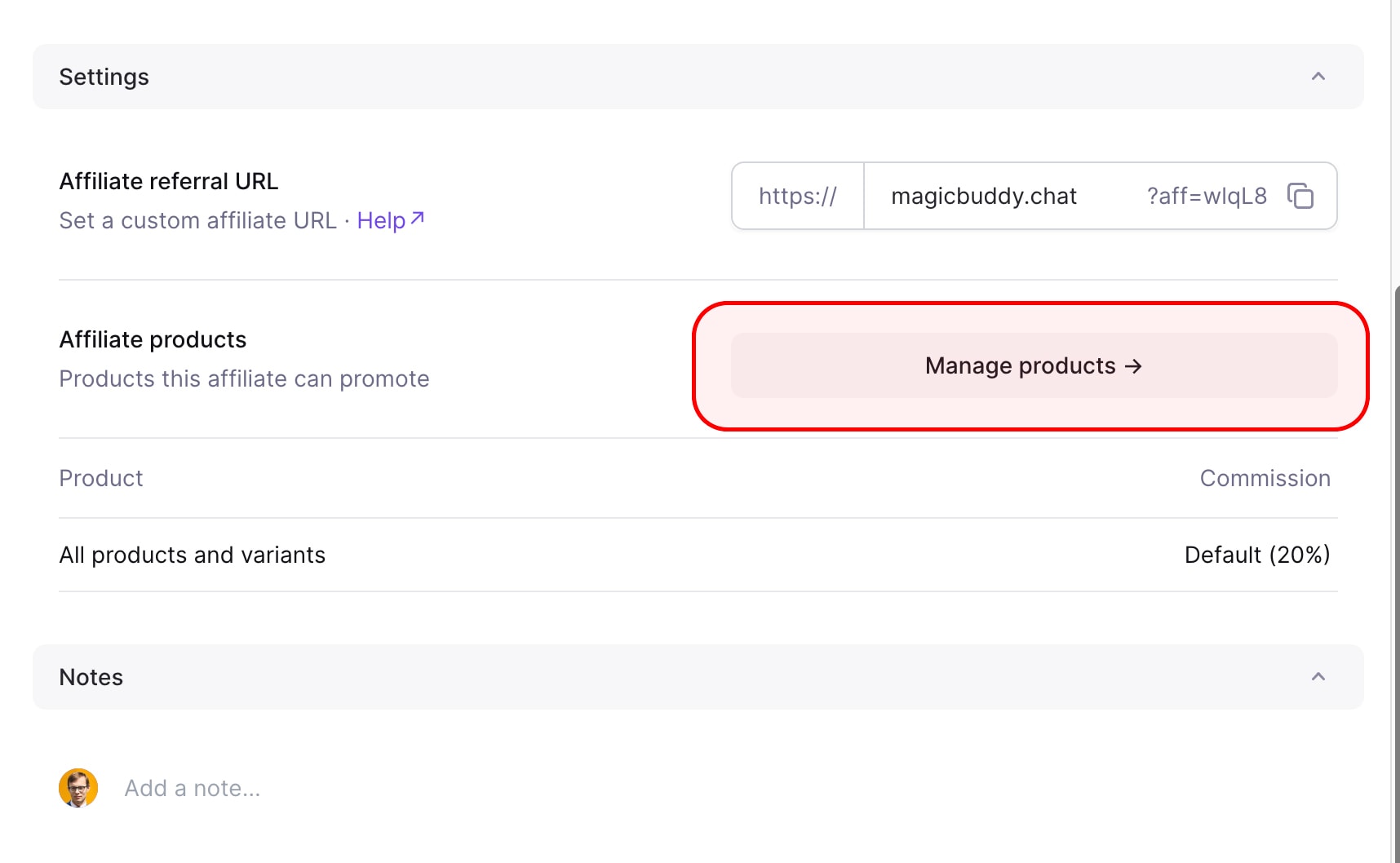Click Set a custom affiliate URL text

coord(197,219)
